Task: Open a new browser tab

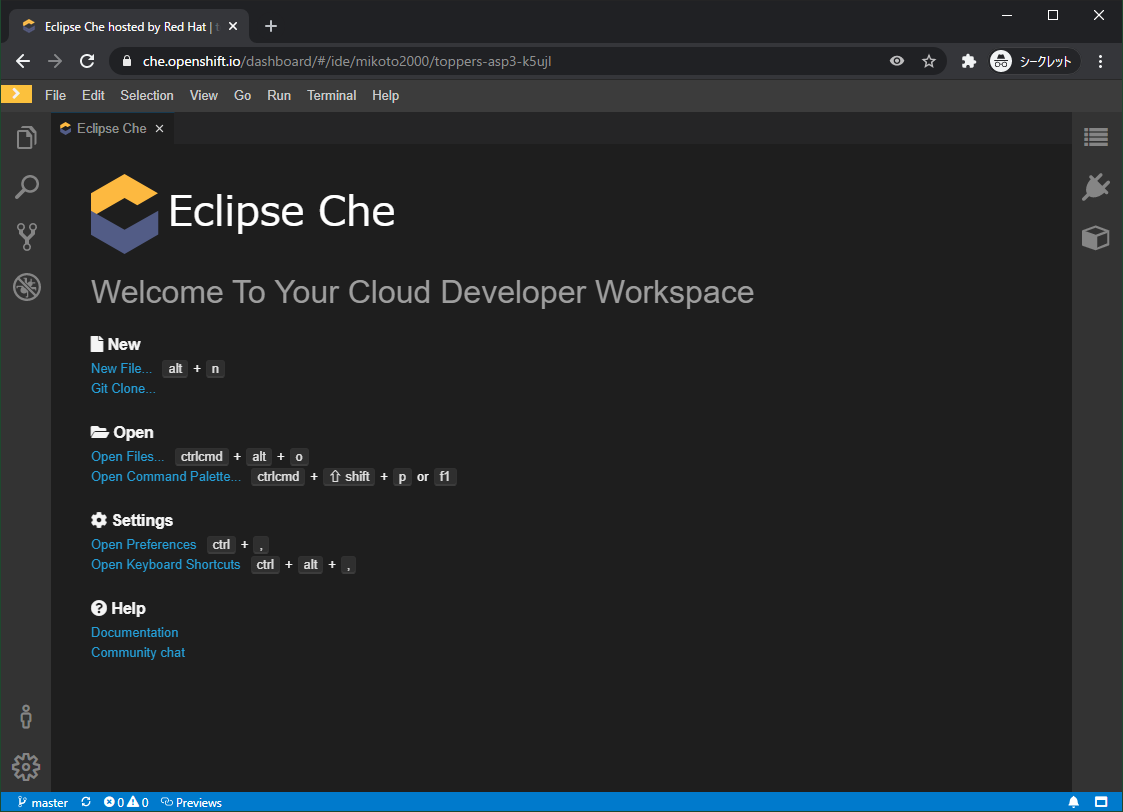Action: click(271, 26)
